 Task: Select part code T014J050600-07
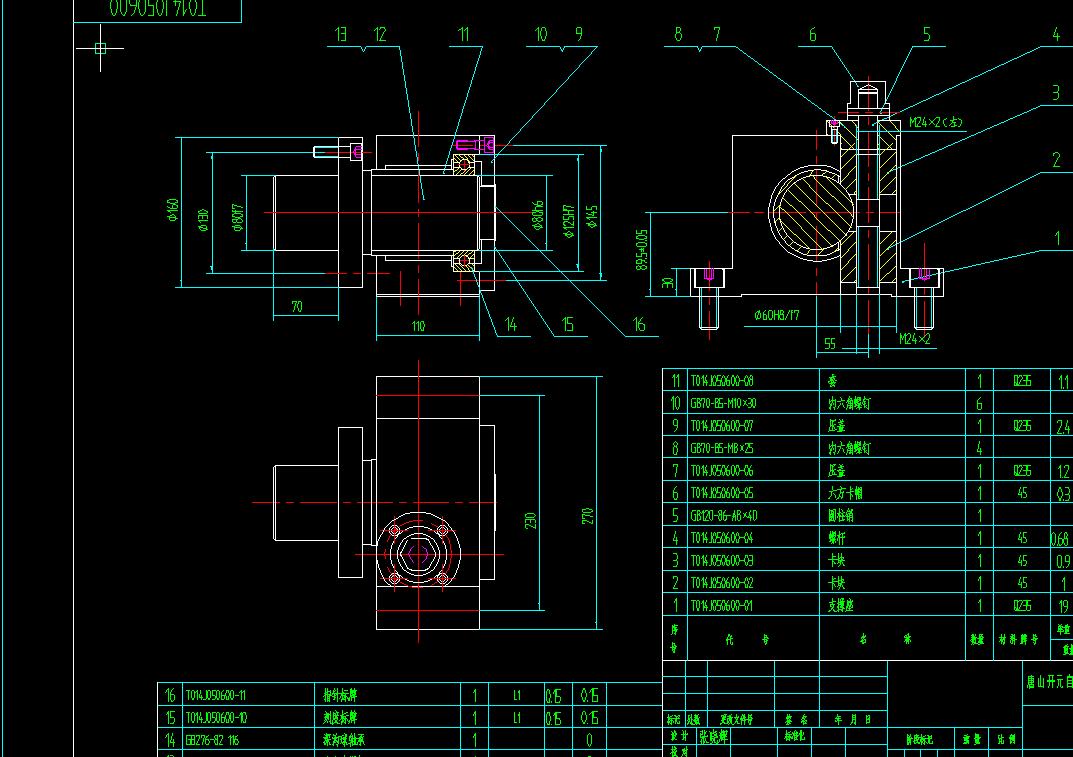coord(722,426)
